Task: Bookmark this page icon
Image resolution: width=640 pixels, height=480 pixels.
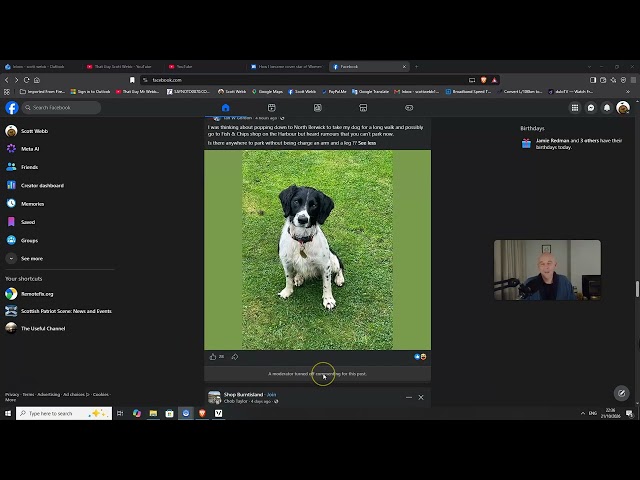Action: click(x=132, y=80)
